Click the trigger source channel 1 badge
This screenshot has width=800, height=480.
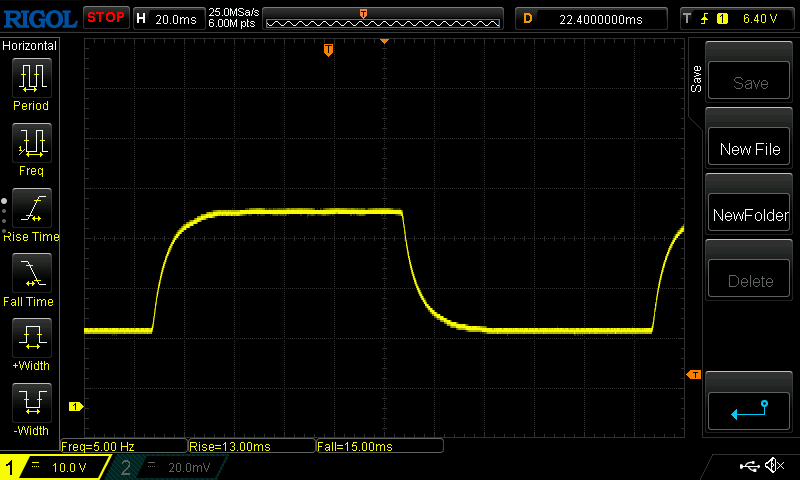click(x=722, y=19)
